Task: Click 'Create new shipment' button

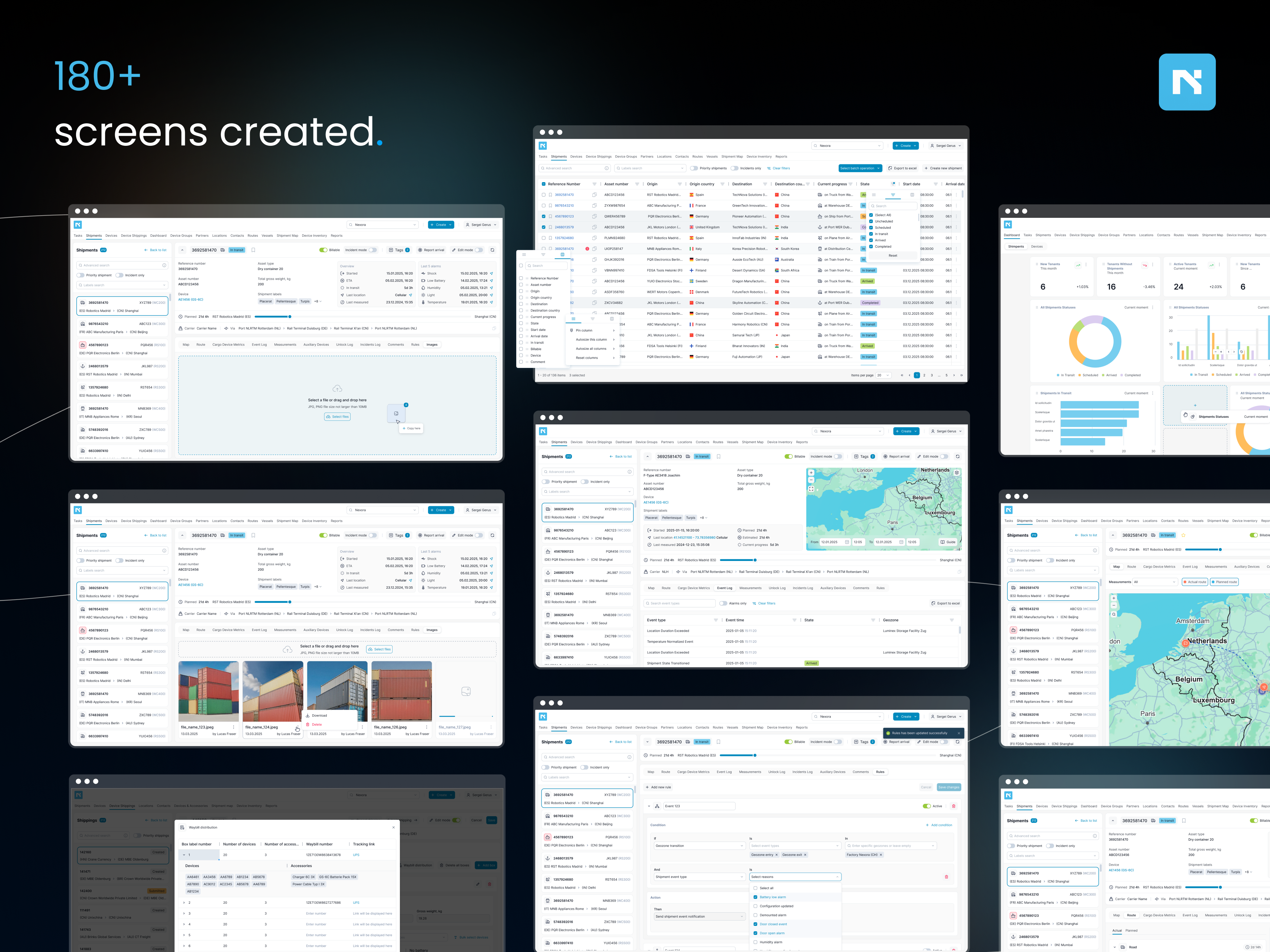Action: (x=943, y=168)
